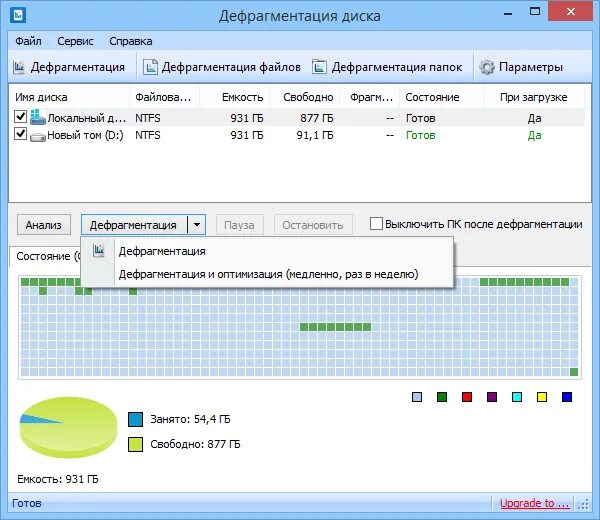This screenshot has height=520, width=600.
Task: Click the Новый том (D:) drive icon
Action: (38, 137)
